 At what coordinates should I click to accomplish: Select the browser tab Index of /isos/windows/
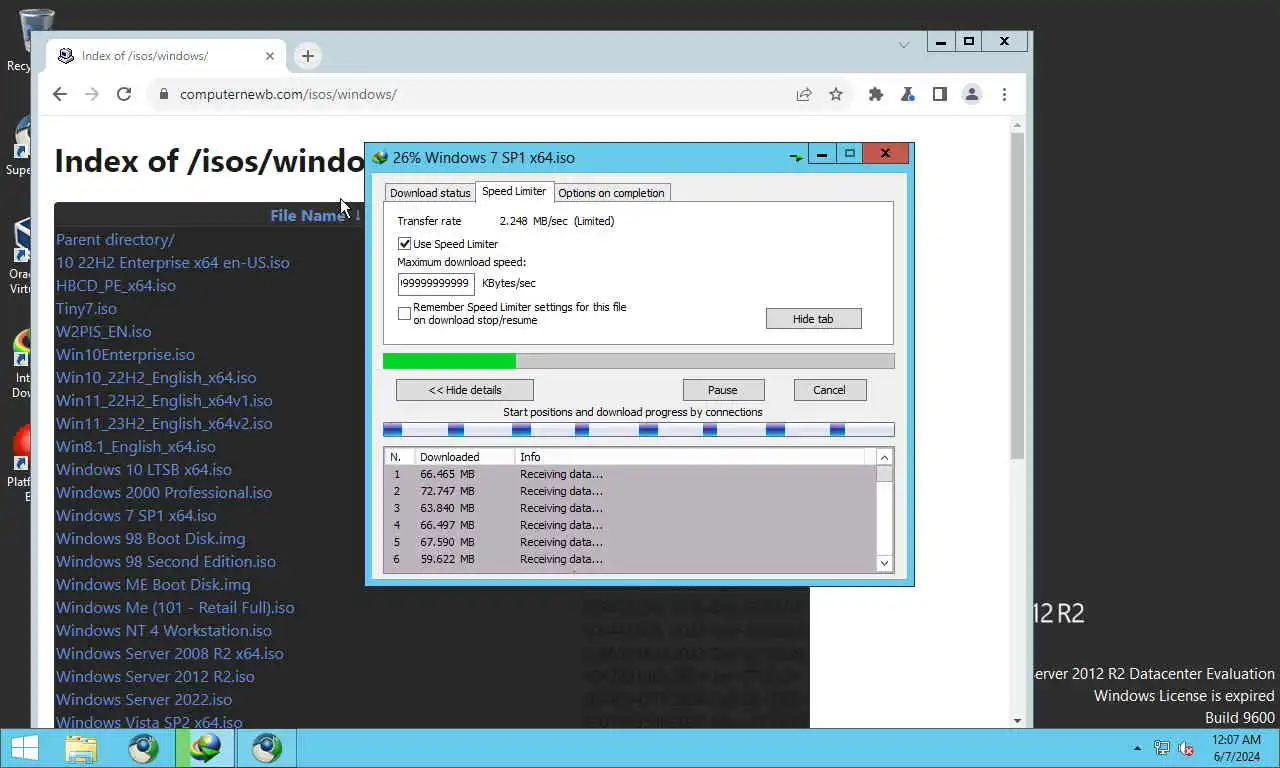click(x=165, y=56)
